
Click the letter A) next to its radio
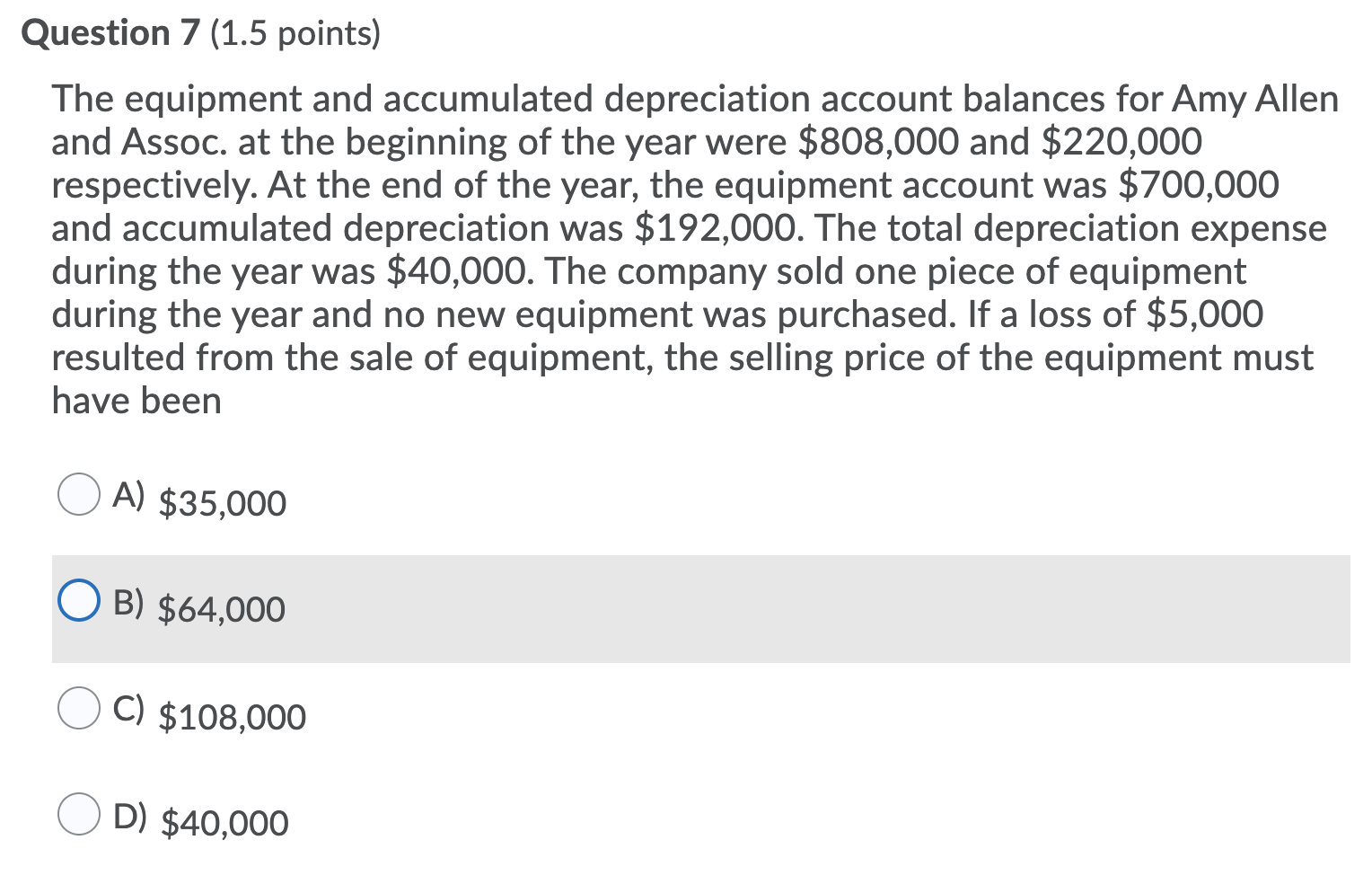[x=128, y=493]
